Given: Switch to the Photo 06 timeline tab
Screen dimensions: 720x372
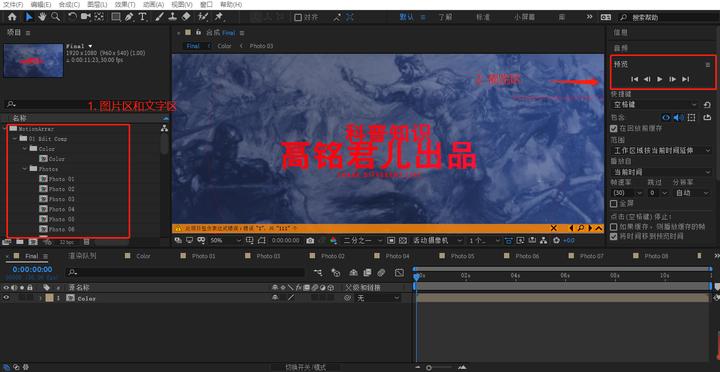Looking at the screenshot, I should point(527,256).
